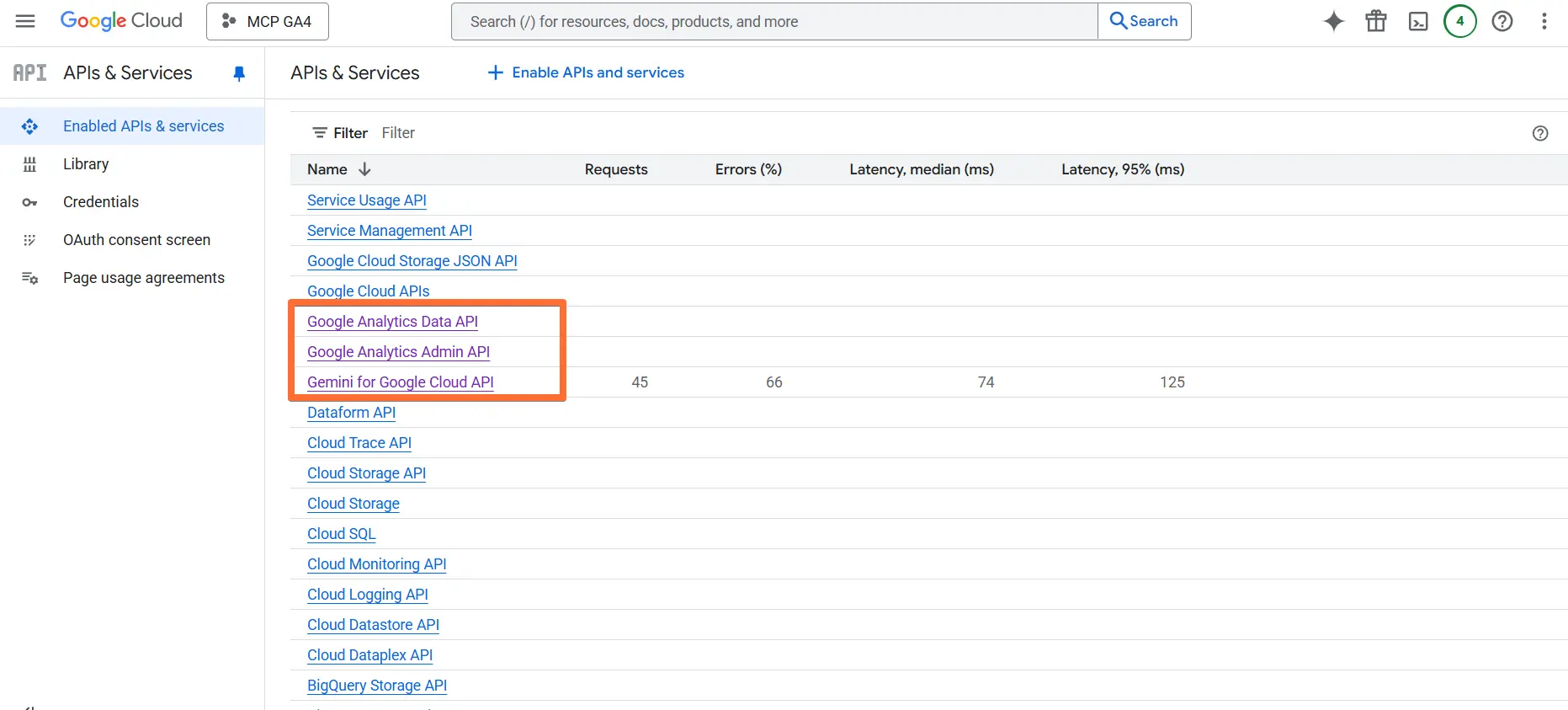Click the Library grid icon

click(29, 164)
